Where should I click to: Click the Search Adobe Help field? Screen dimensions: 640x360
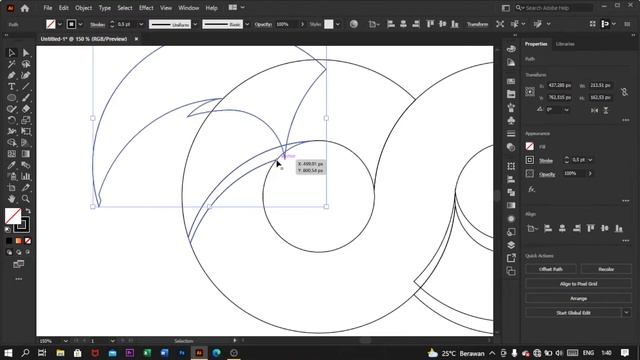[553, 8]
